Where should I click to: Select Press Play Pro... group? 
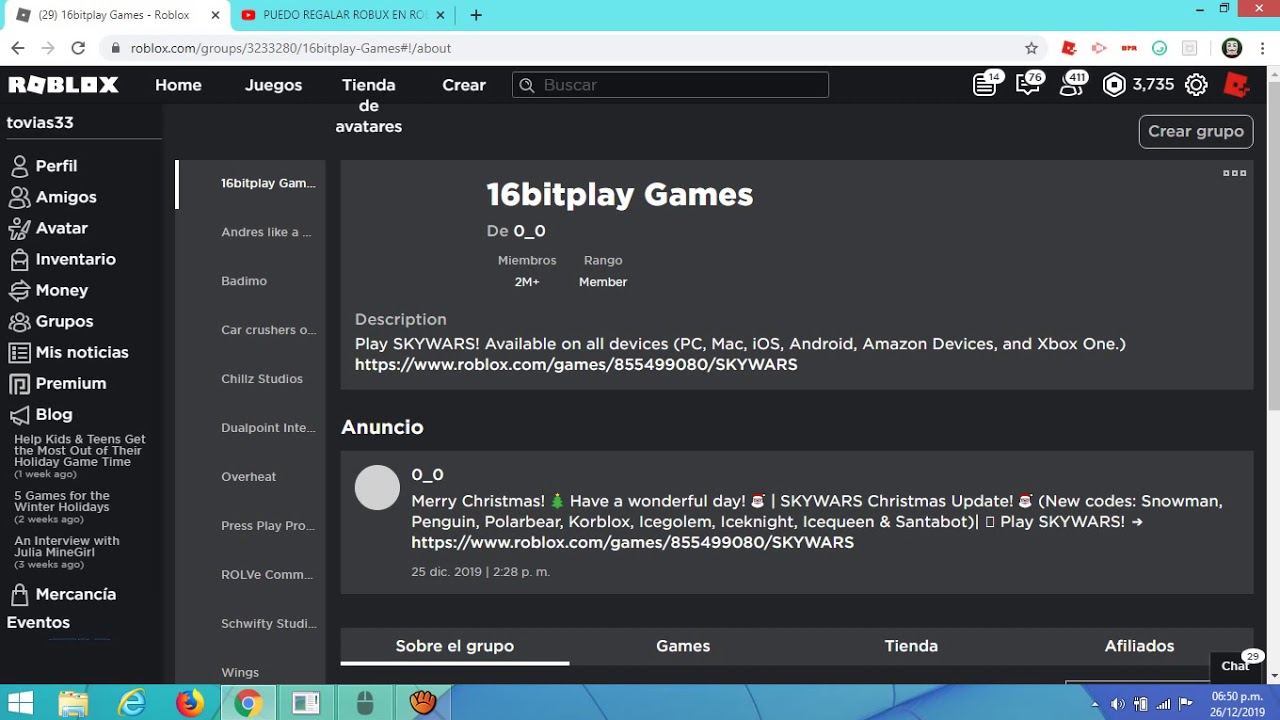(x=268, y=526)
